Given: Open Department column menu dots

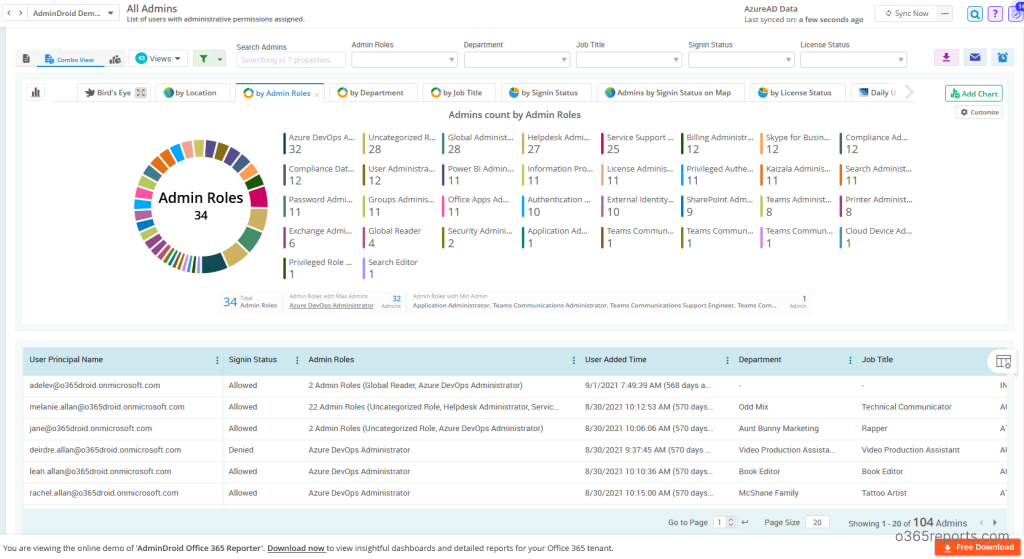Looking at the screenshot, I should pyautogui.click(x=850, y=360).
